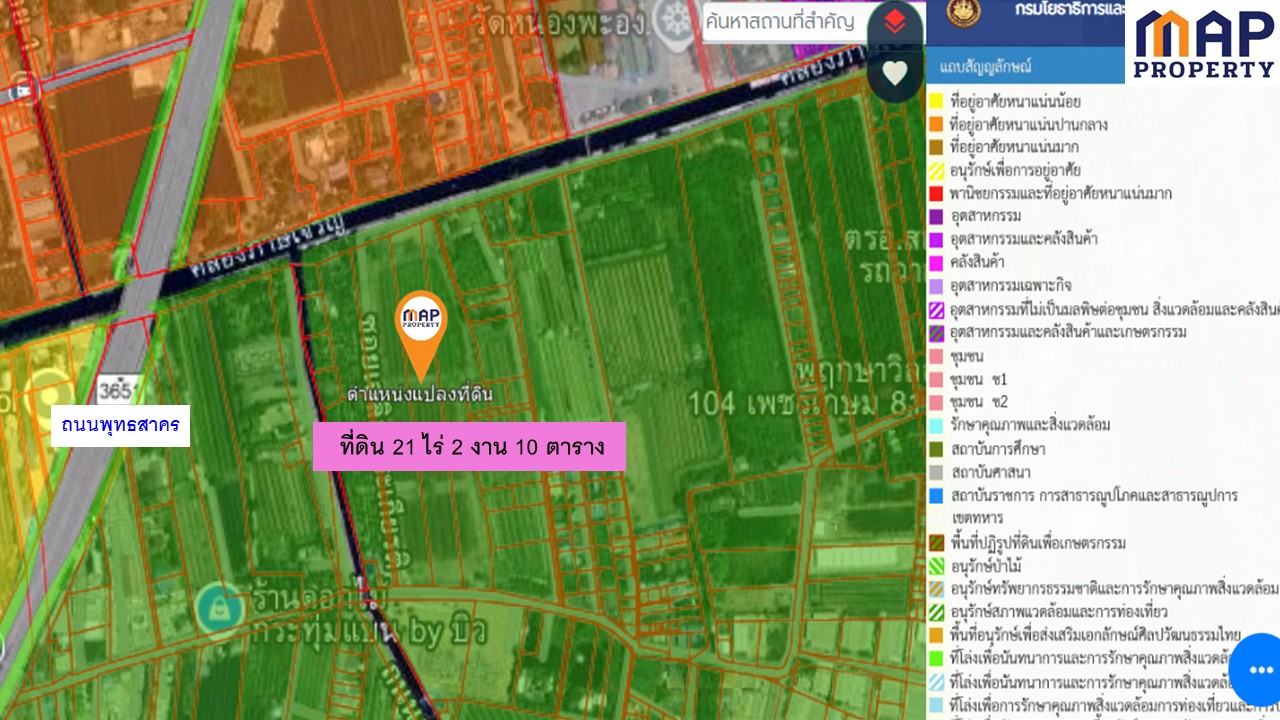Click the blue สถาบันราชการ legend swatch

click(937, 495)
